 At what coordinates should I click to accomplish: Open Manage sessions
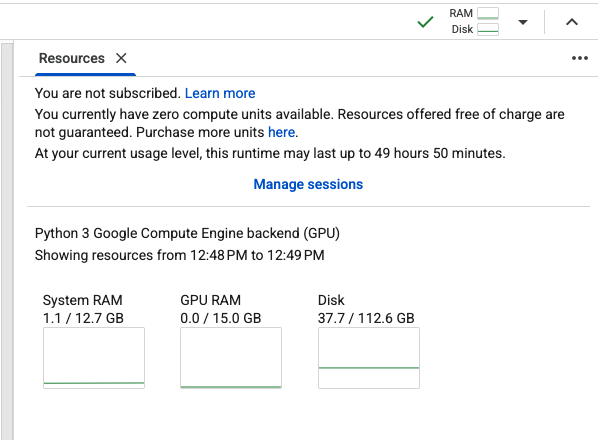coord(308,185)
